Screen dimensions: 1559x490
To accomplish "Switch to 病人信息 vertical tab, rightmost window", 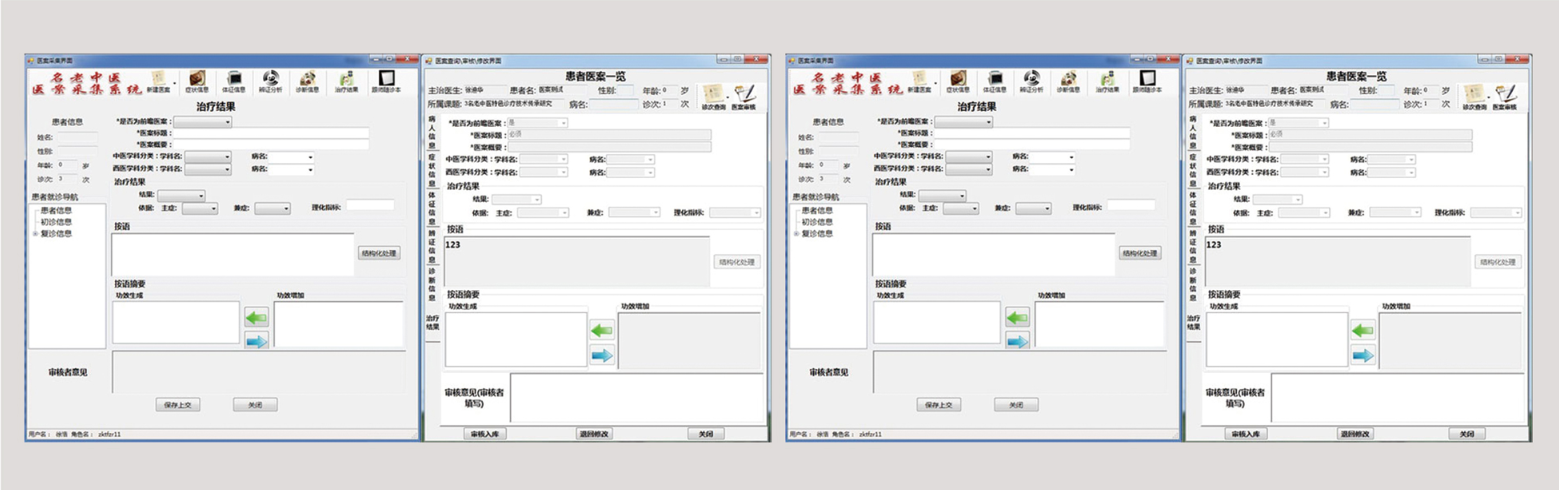I will click(1193, 131).
